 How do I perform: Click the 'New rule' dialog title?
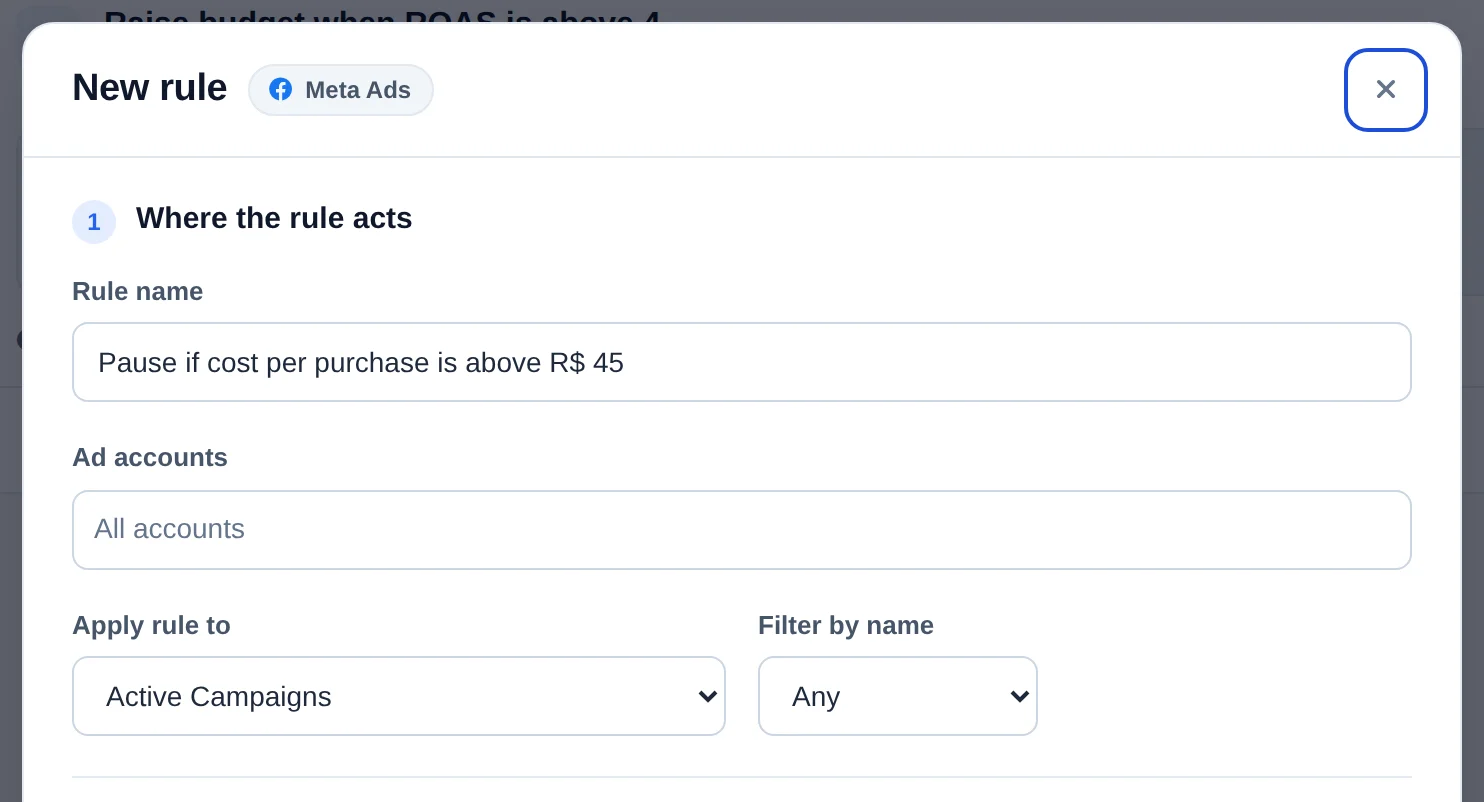(x=150, y=88)
